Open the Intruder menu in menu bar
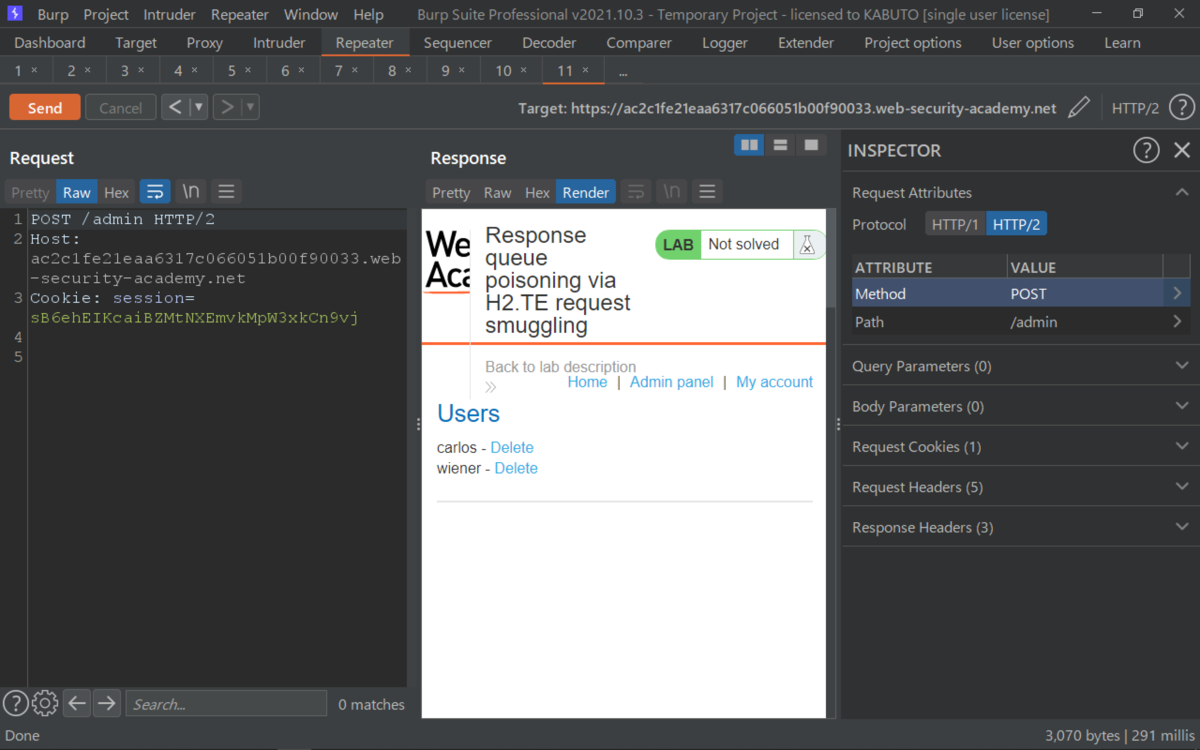The height and width of the screenshot is (750, 1200). pos(170,14)
